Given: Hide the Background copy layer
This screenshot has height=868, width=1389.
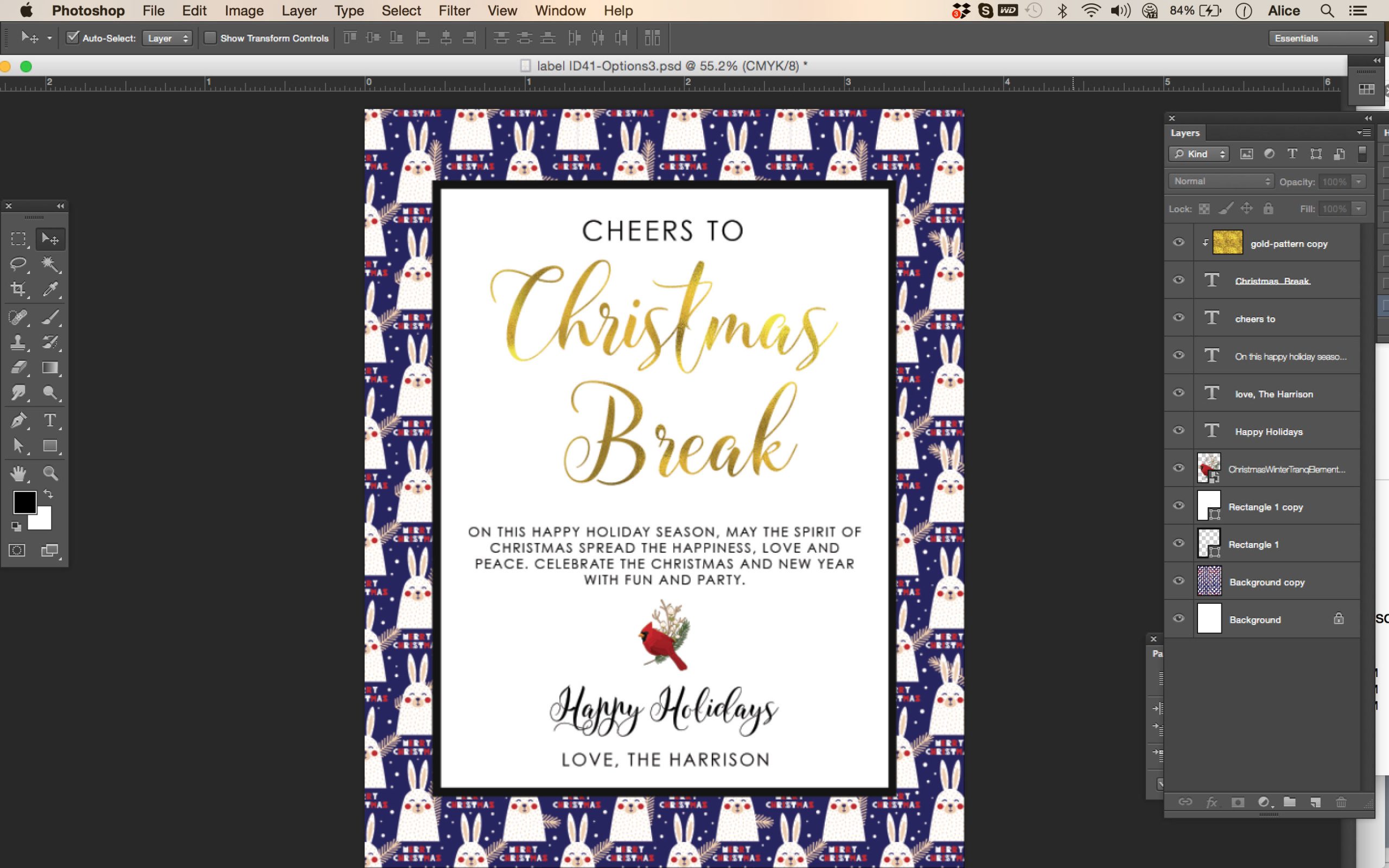Looking at the screenshot, I should pos(1178,581).
